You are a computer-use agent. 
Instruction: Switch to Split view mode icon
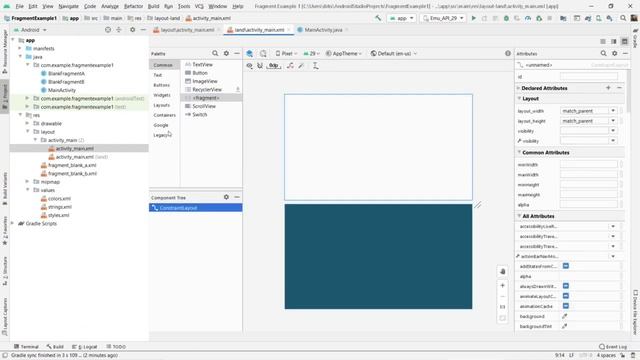(613, 41)
